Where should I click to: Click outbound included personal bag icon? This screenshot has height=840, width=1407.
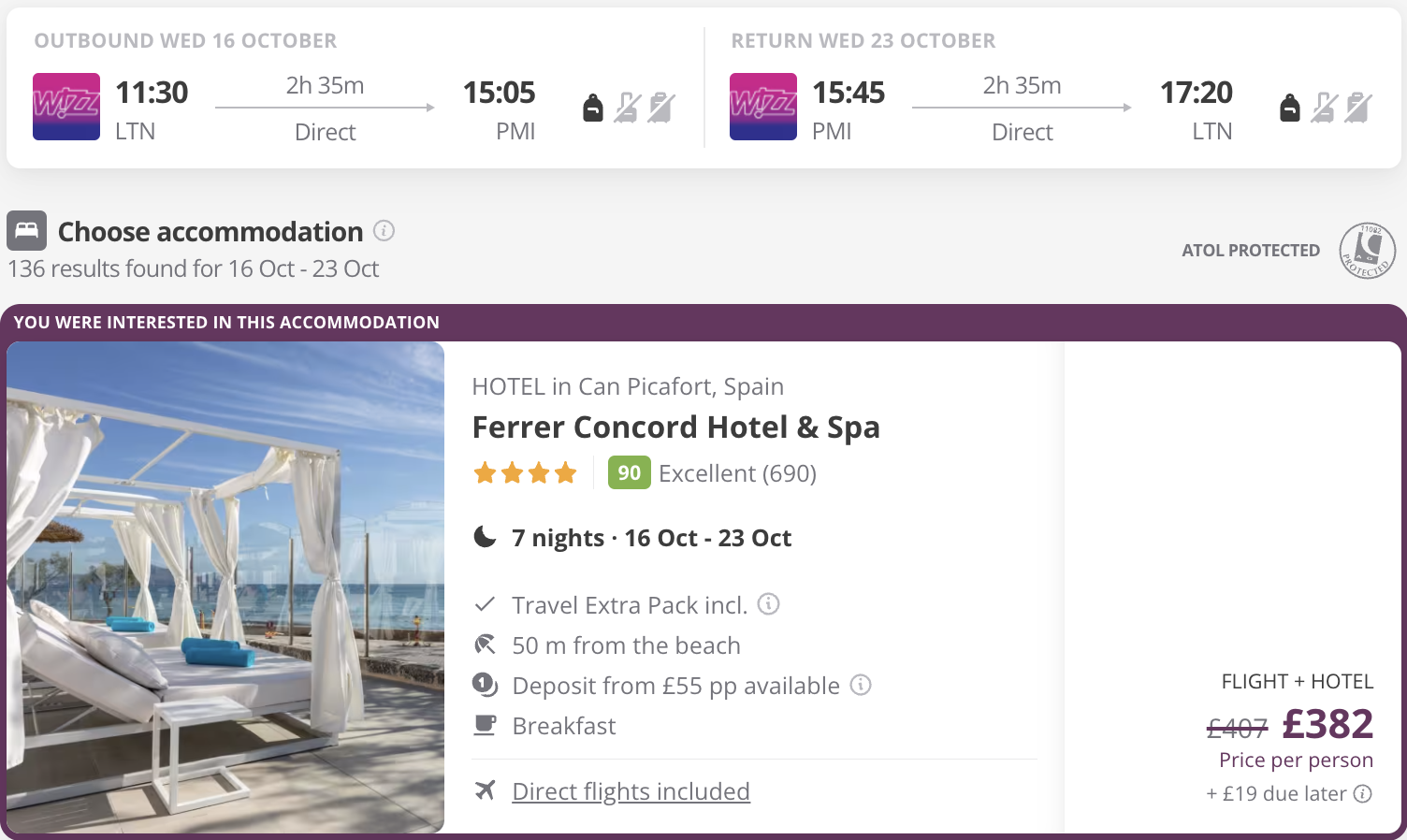(x=593, y=109)
